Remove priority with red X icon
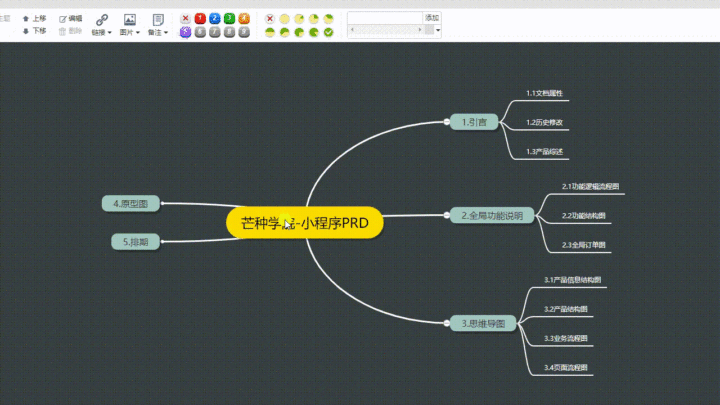The image size is (720, 405). (185, 18)
